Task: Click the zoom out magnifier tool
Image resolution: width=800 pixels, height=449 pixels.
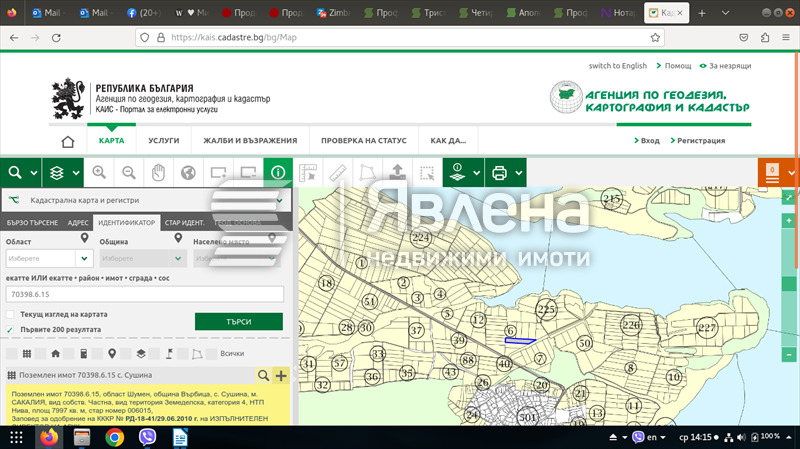Action: tap(129, 172)
